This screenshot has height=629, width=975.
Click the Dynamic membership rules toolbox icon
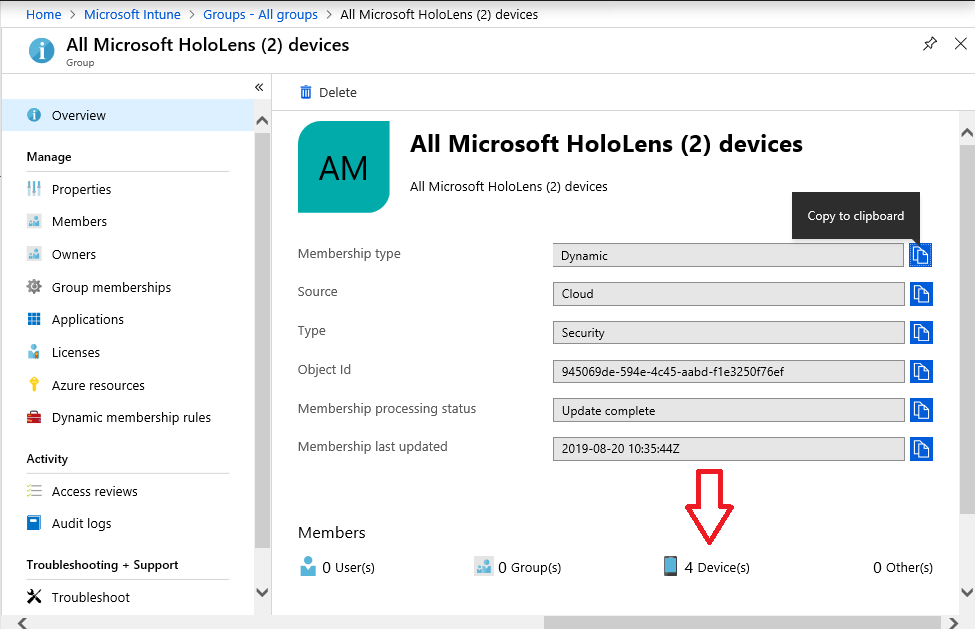(x=34, y=417)
